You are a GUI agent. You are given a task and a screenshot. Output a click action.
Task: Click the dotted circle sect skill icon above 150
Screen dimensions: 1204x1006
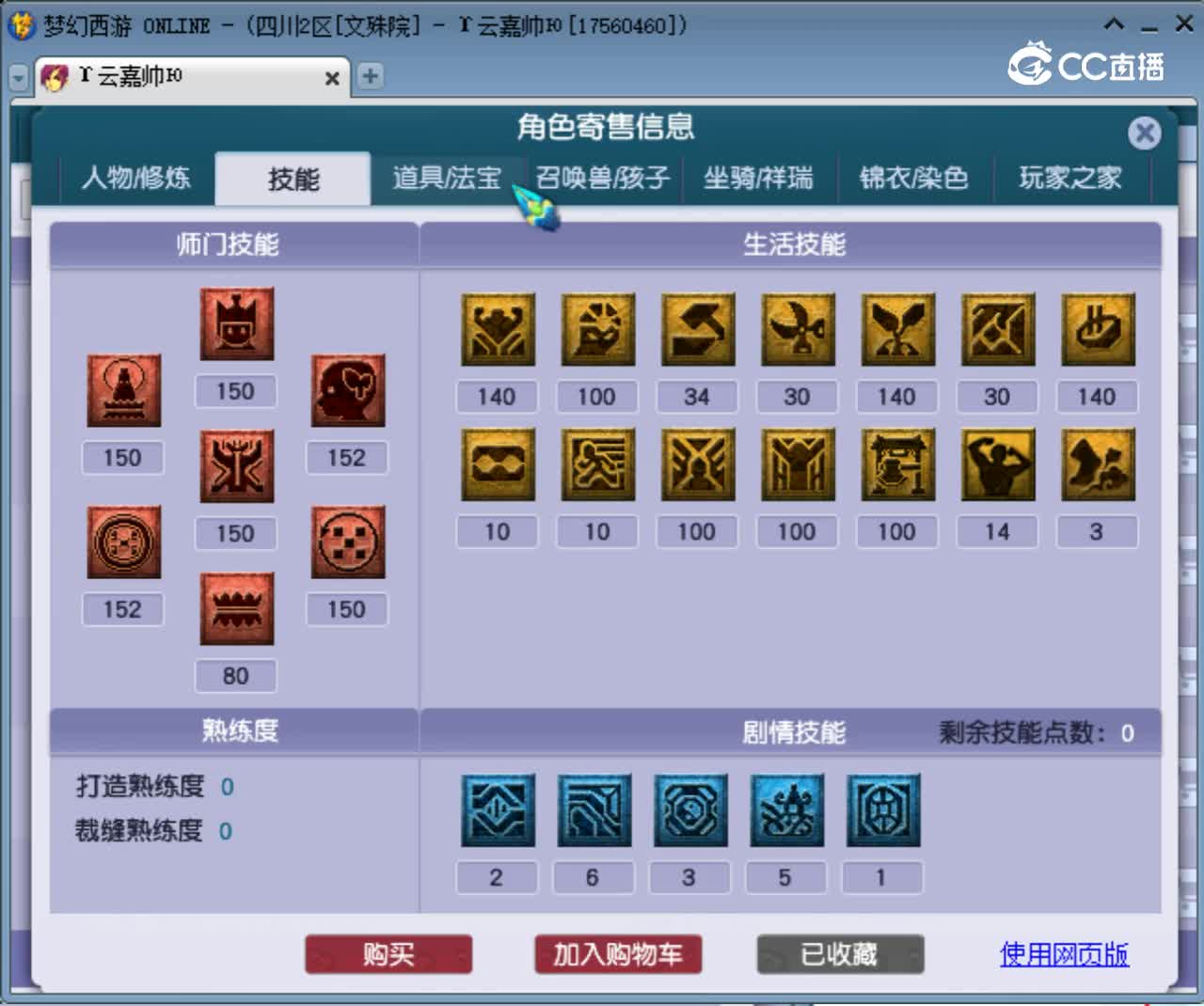click(348, 542)
